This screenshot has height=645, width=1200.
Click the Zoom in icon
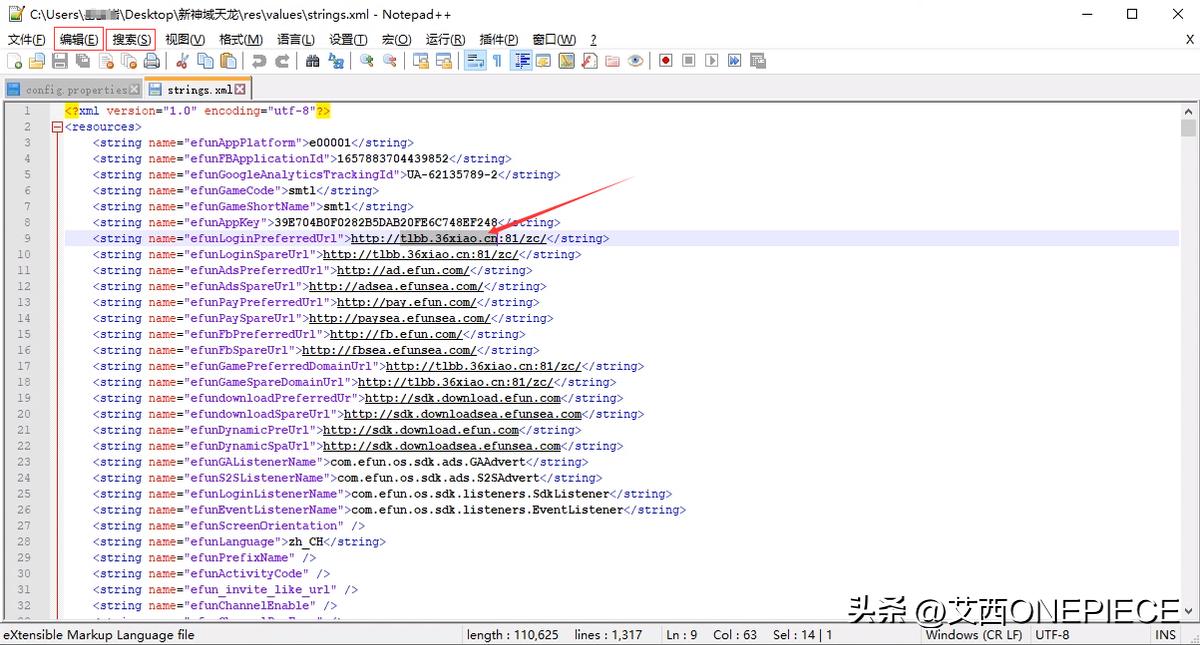tap(367, 61)
